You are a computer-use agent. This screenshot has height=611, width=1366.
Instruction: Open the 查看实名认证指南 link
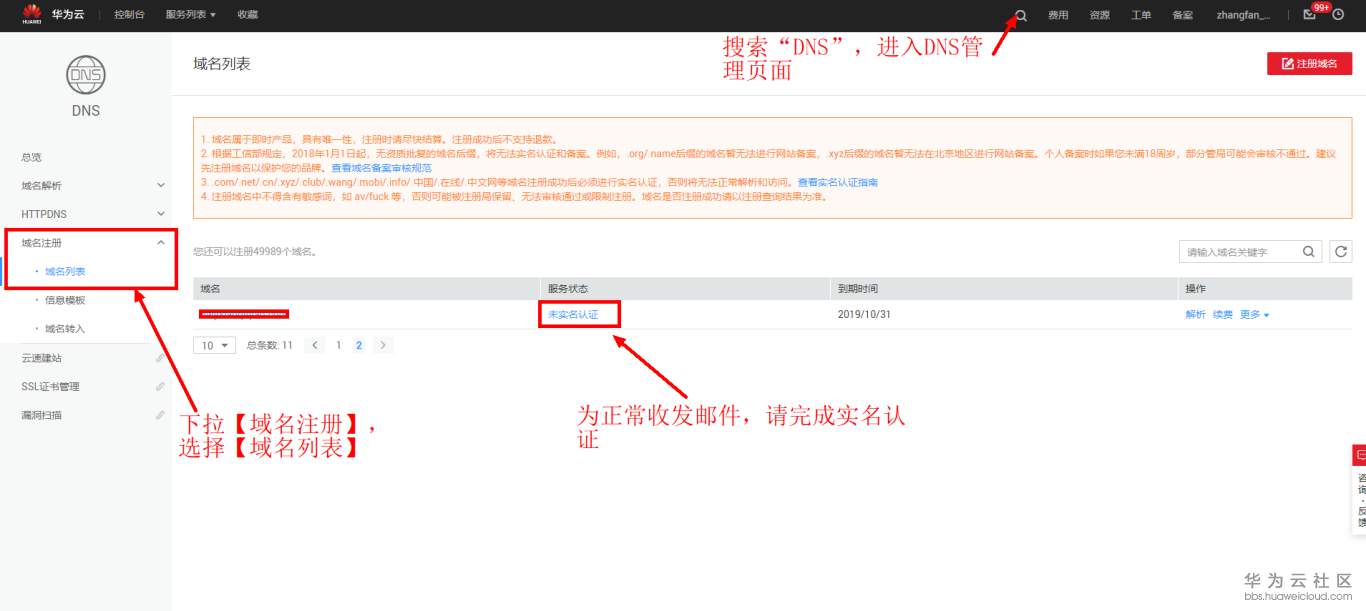838,182
